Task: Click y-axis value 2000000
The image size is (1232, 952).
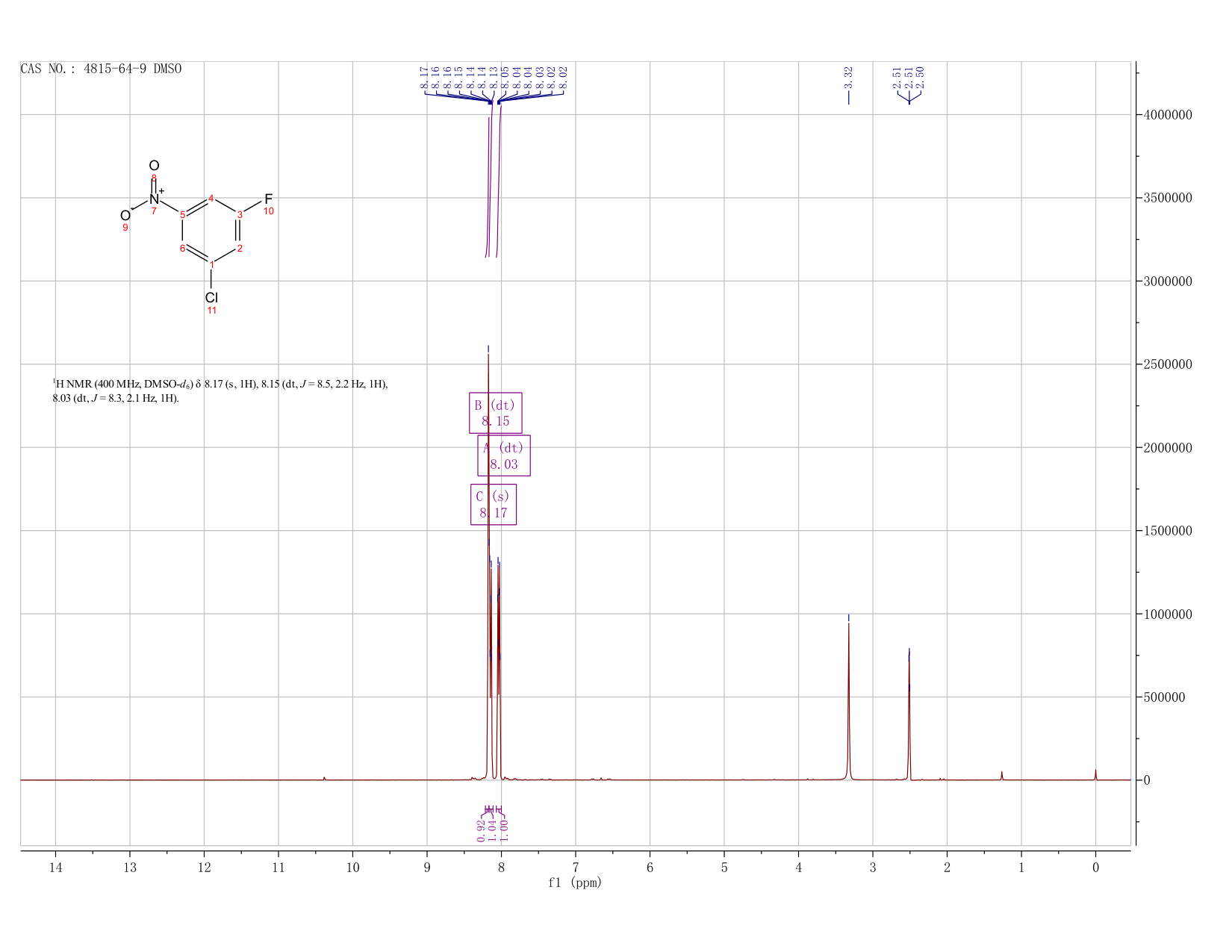Action: (1167, 448)
